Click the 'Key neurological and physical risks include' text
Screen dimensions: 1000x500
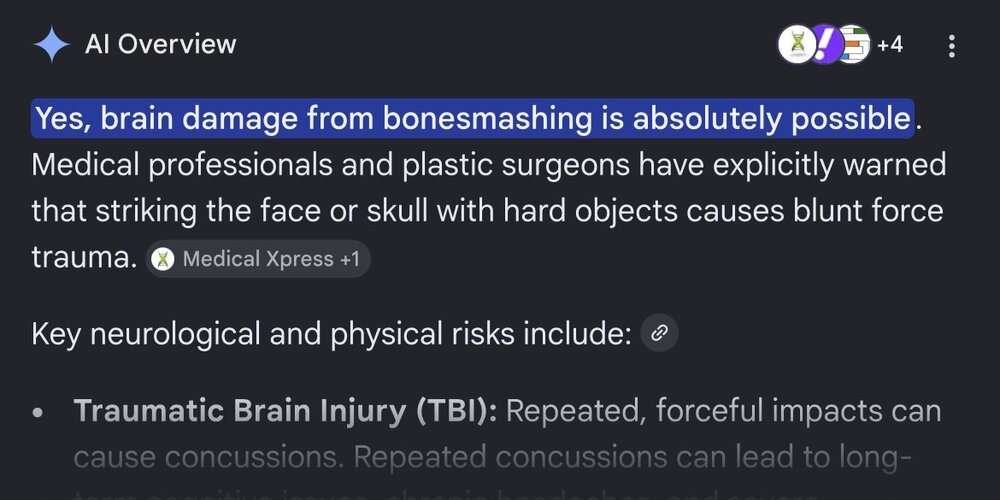(332, 334)
